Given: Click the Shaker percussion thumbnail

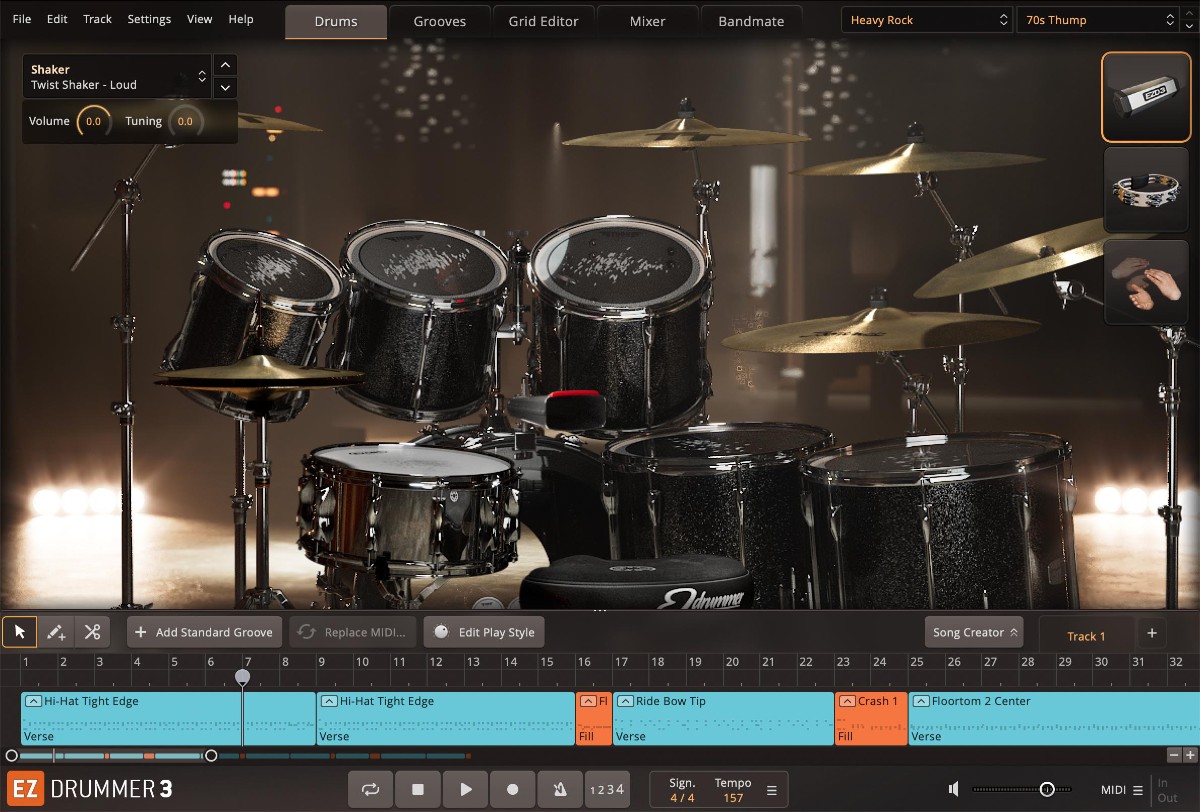Looking at the screenshot, I should pyautogui.click(x=1146, y=97).
